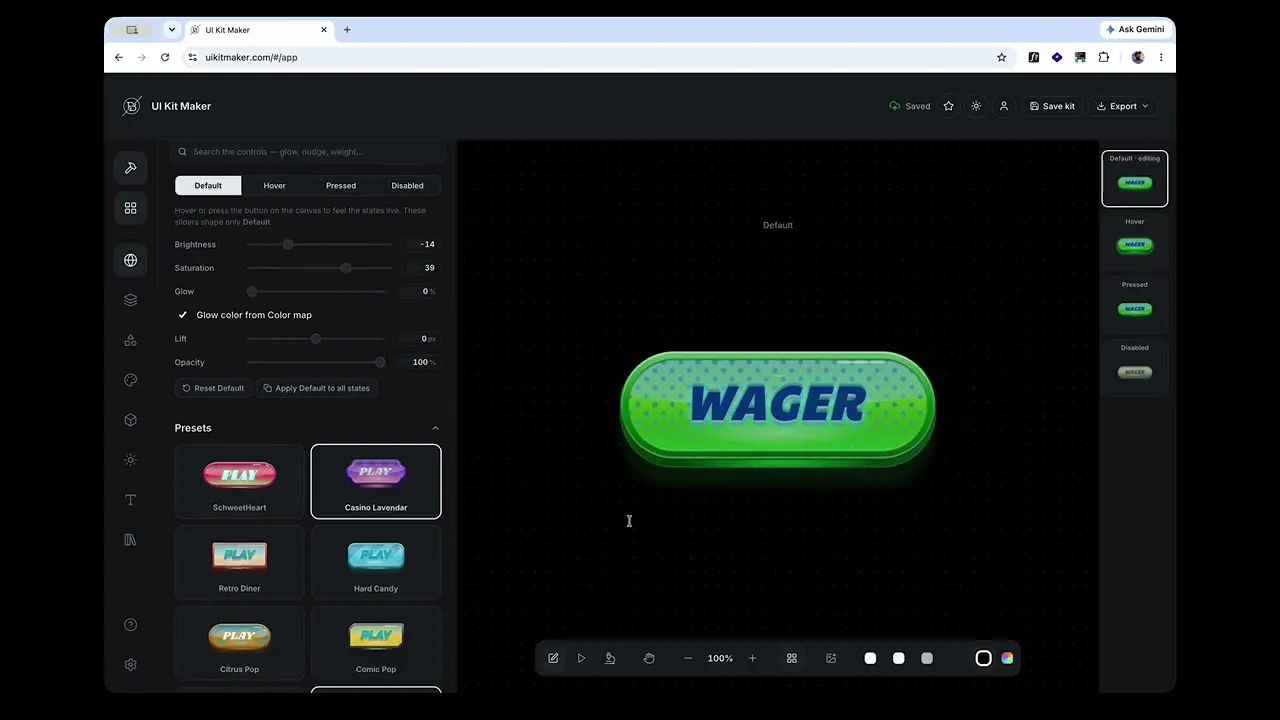Switch to the Pressed state tab
The width and height of the screenshot is (1280, 720).
(x=341, y=185)
